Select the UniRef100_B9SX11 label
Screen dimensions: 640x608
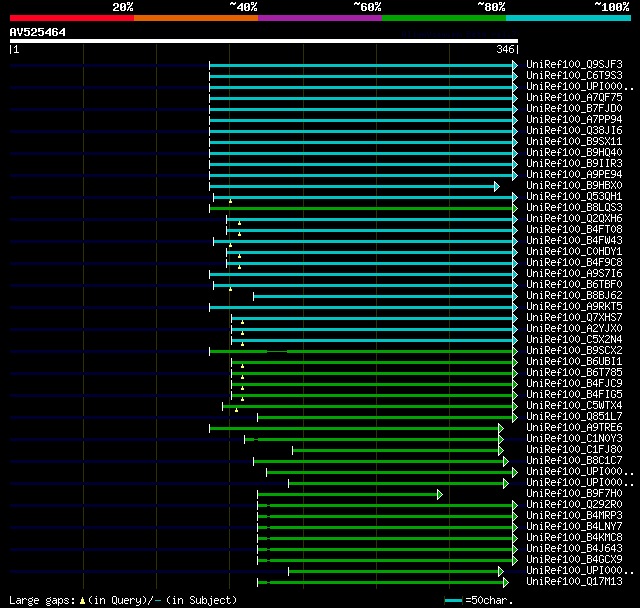pyautogui.click(x=574, y=142)
